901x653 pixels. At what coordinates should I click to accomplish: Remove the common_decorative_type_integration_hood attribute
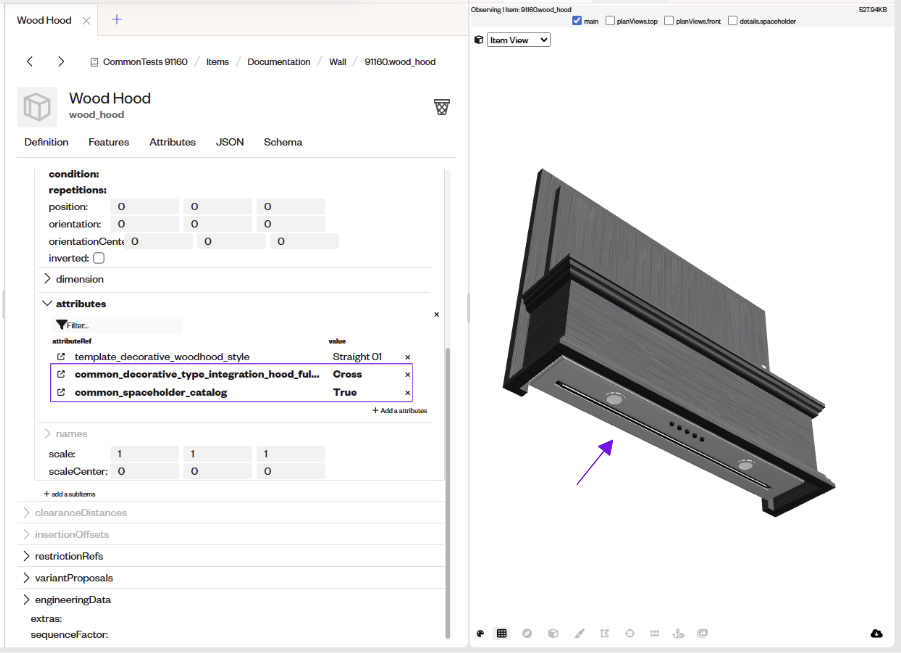click(x=408, y=375)
